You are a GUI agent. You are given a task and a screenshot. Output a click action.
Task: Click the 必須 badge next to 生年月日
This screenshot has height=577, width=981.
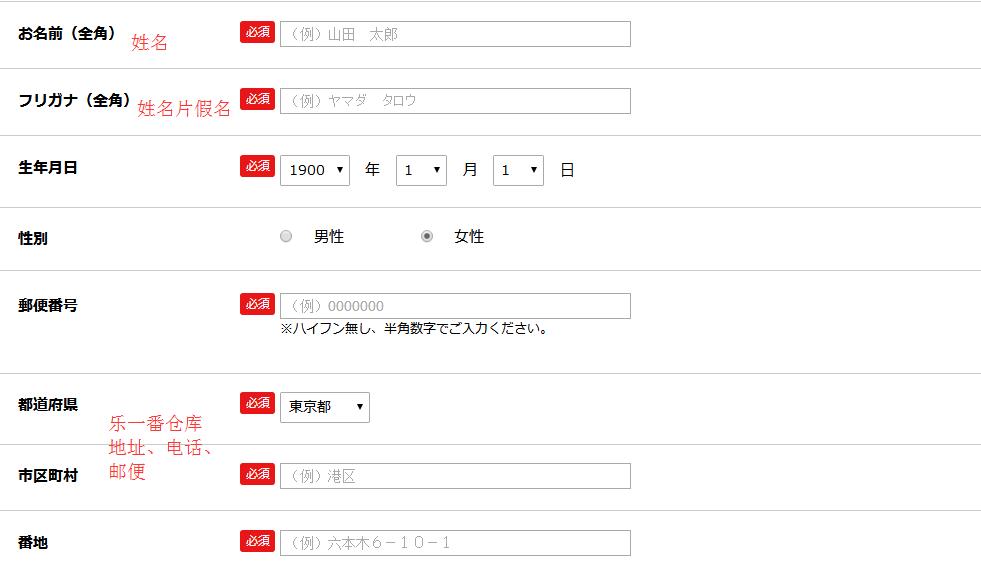[x=257, y=166]
